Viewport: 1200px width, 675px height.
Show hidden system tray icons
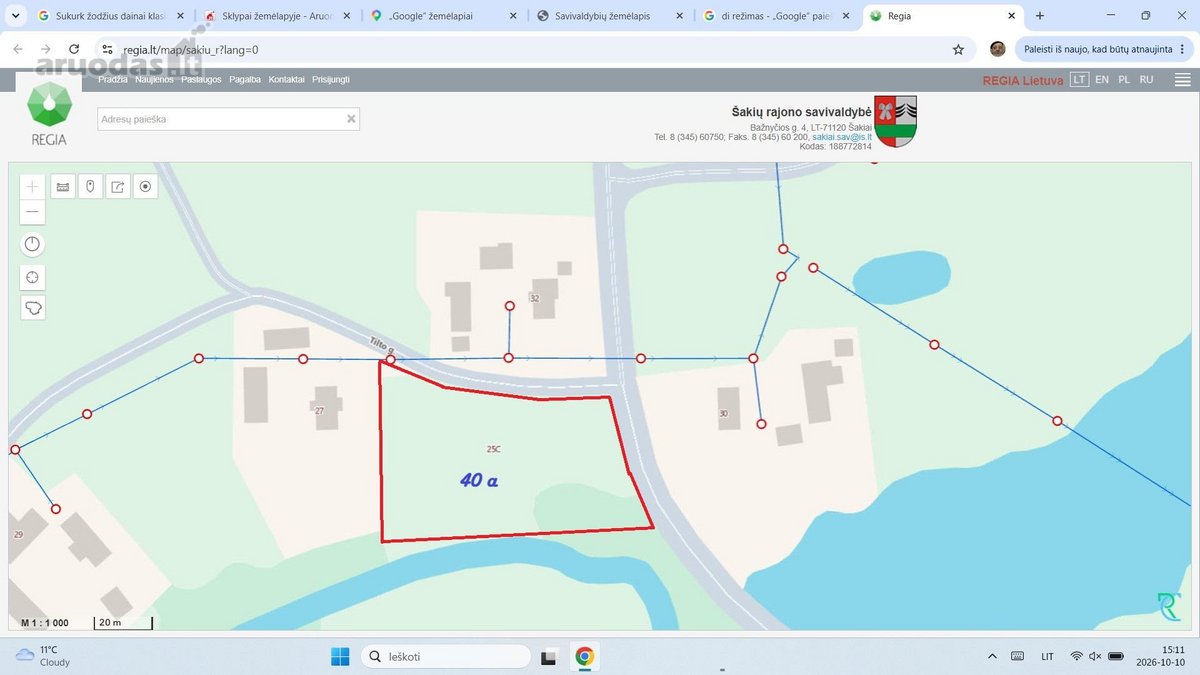click(x=992, y=656)
